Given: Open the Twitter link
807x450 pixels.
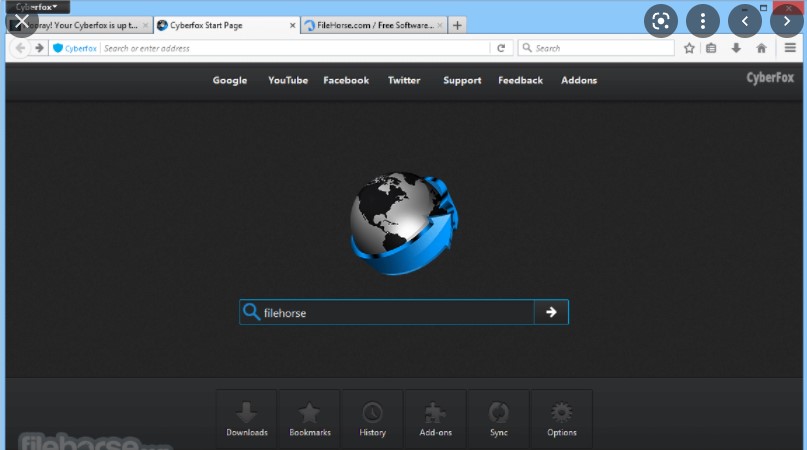Looking at the screenshot, I should click(x=404, y=80).
